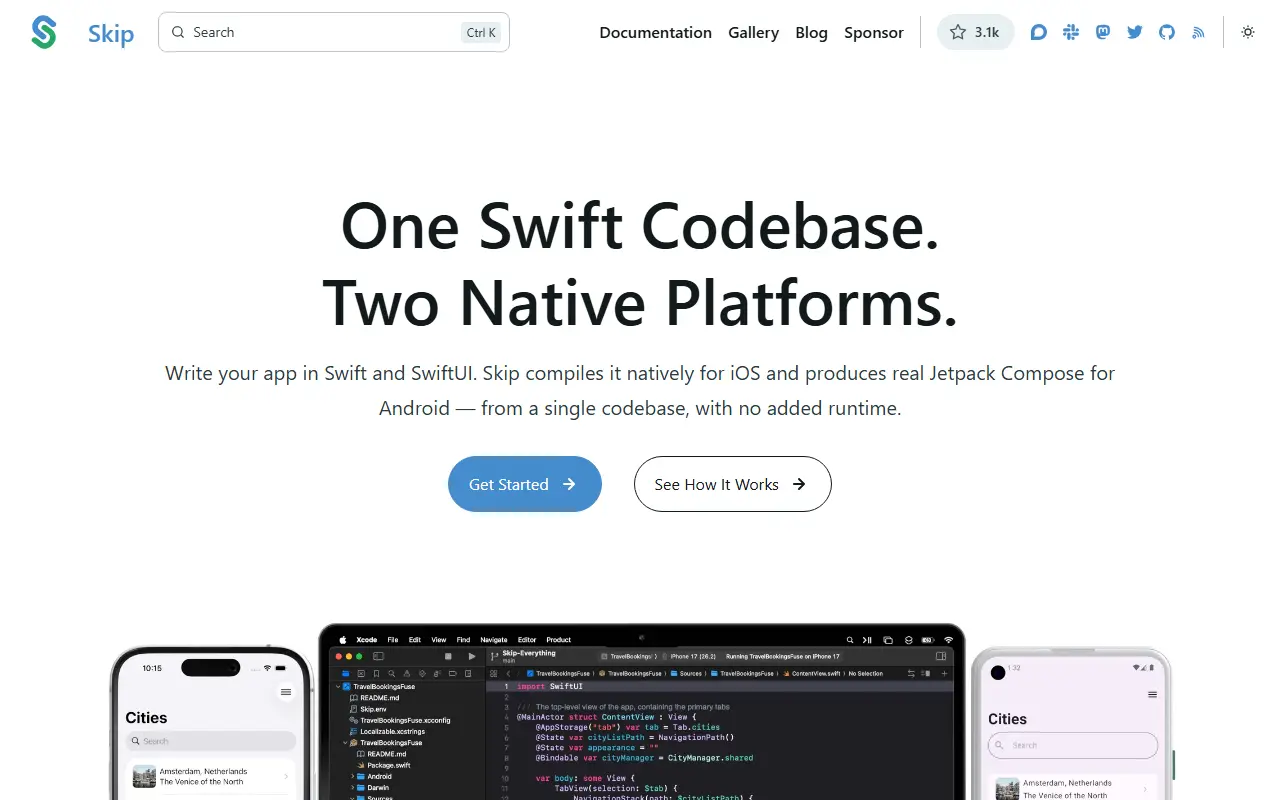Click the Sources breadcrumb in Xcode
Image resolution: width=1280 pixels, height=800 pixels.
[x=686, y=674]
